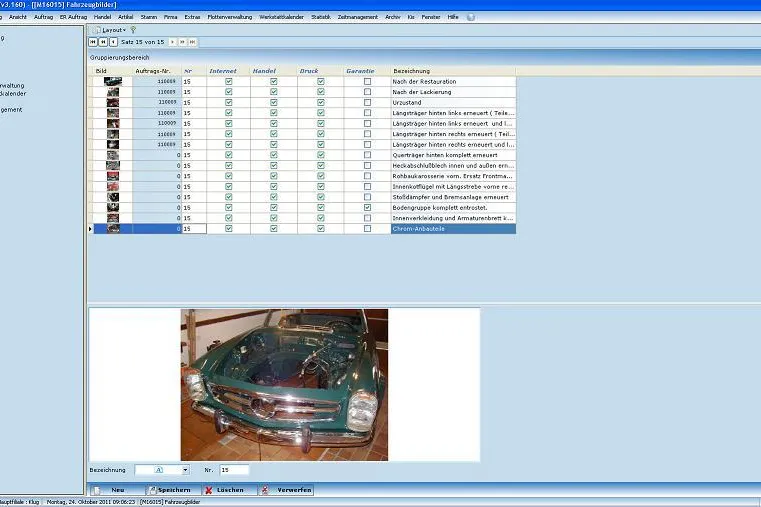Open the Flottenverwaltung menu
The image size is (761, 507).
tap(230, 17)
